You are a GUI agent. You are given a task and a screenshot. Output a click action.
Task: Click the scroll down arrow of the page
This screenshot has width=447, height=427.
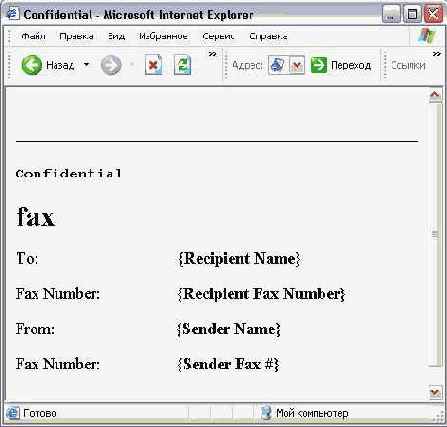(435, 392)
